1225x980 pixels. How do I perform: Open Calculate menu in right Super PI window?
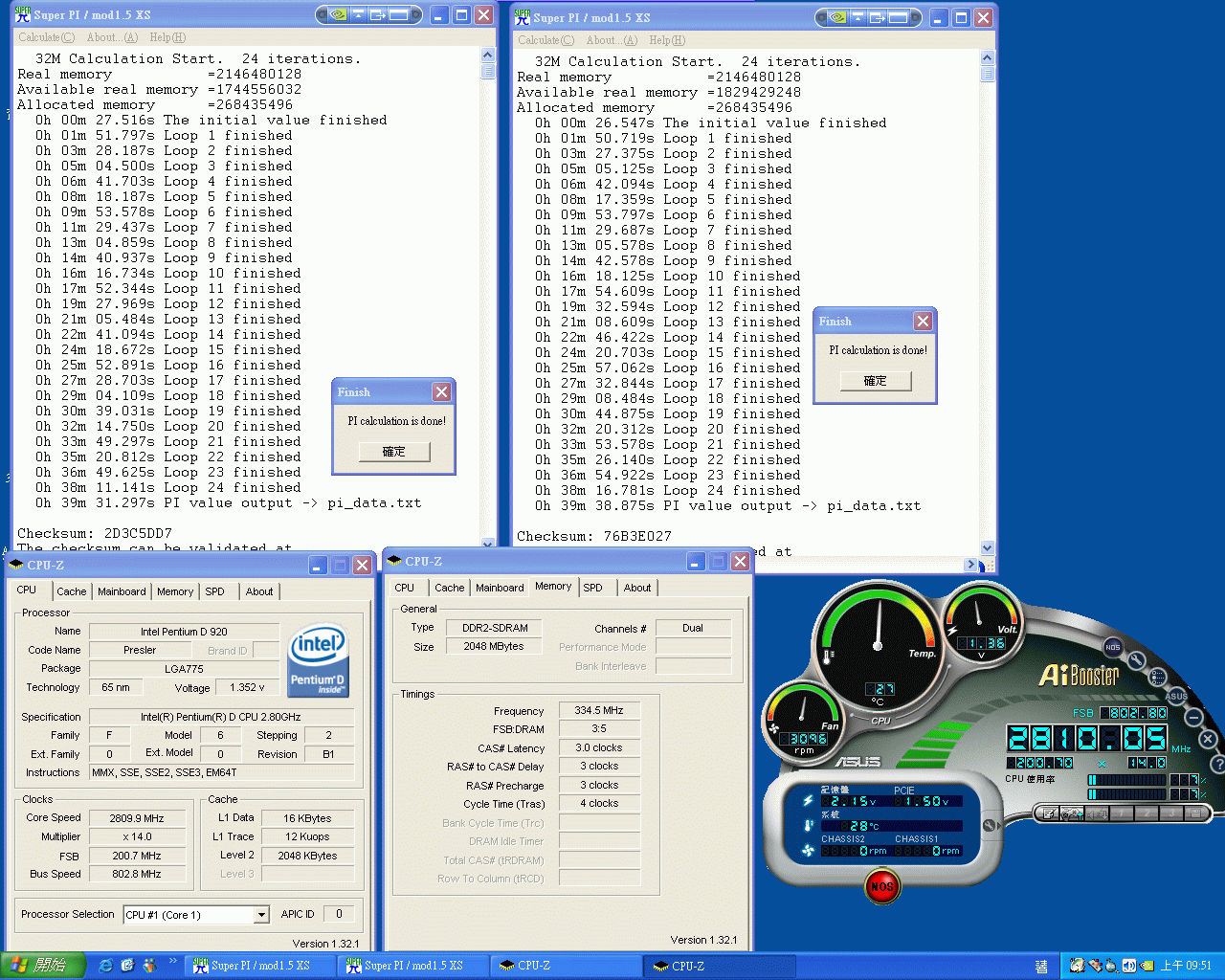tap(546, 40)
